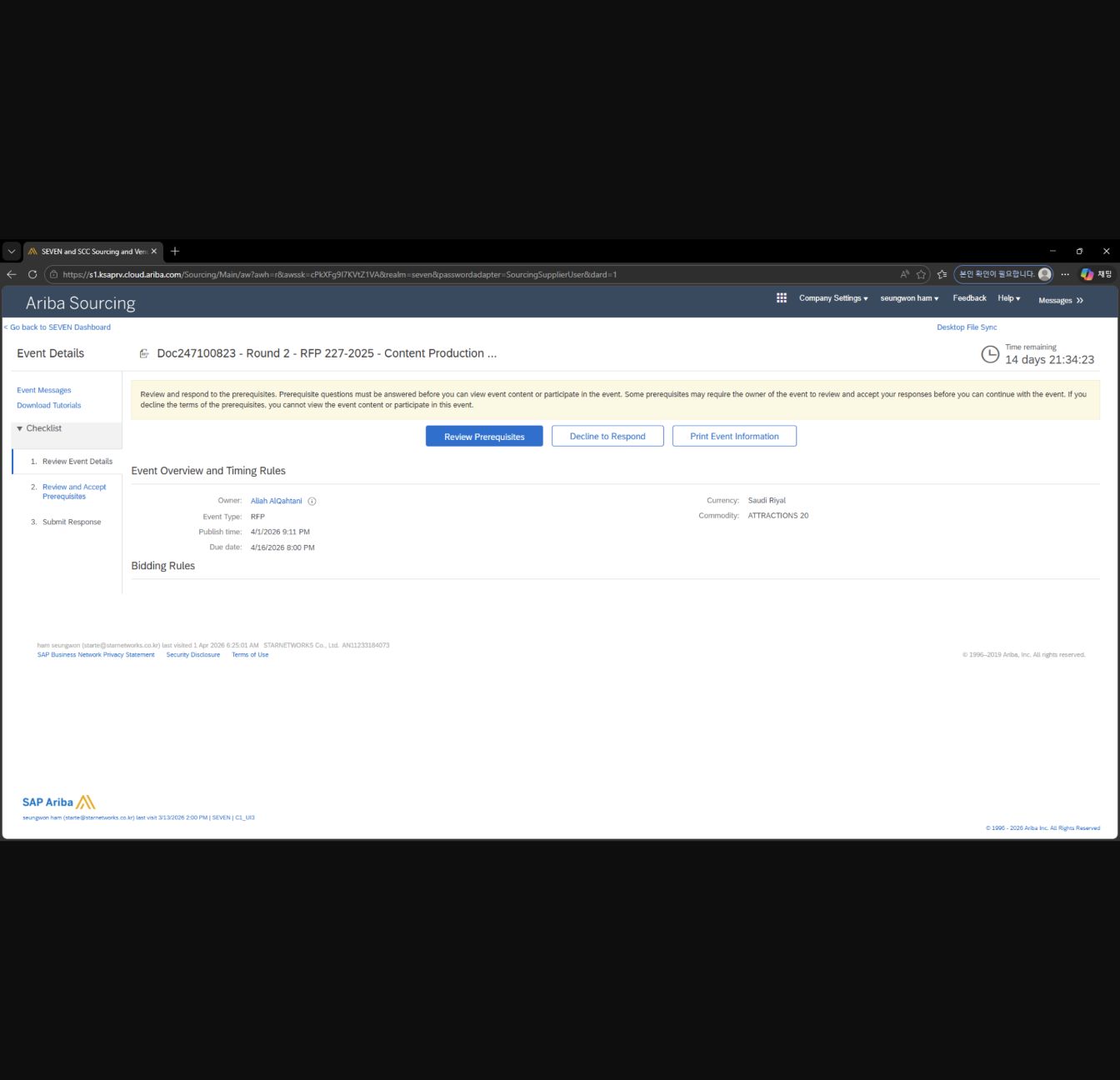Add this page to favorites with the star icon
Viewport: 1120px width, 1080px height.
[921, 274]
